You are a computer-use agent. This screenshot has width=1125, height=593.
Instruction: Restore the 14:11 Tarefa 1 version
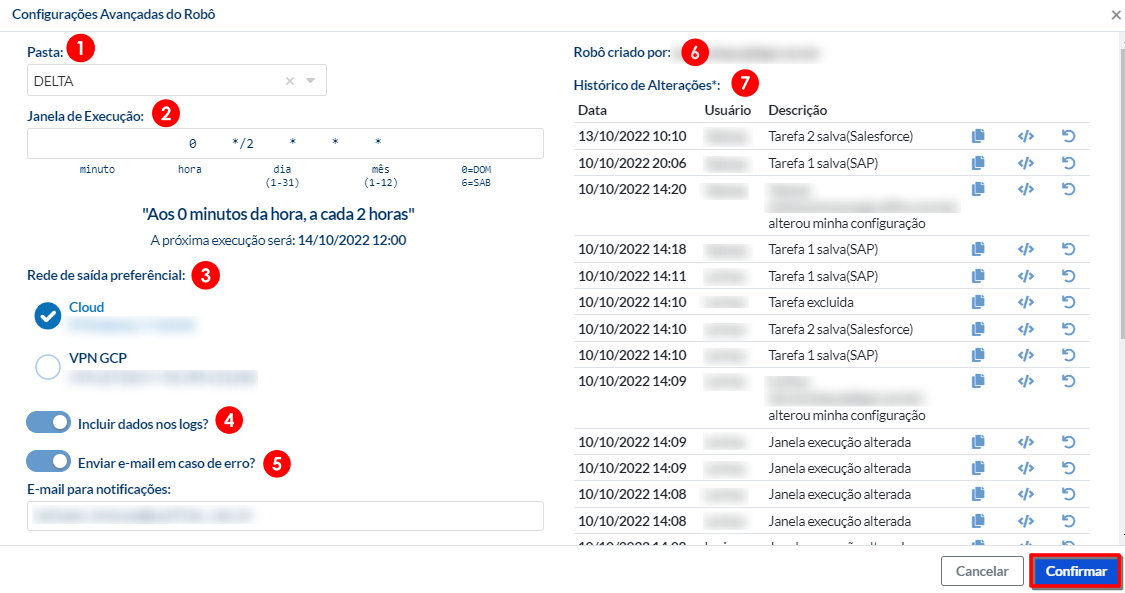[x=1068, y=276]
